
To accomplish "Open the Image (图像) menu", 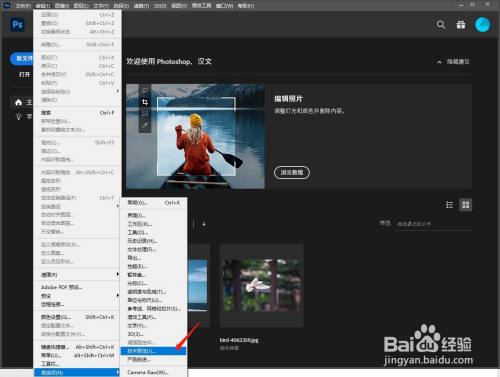I will click(62, 6).
